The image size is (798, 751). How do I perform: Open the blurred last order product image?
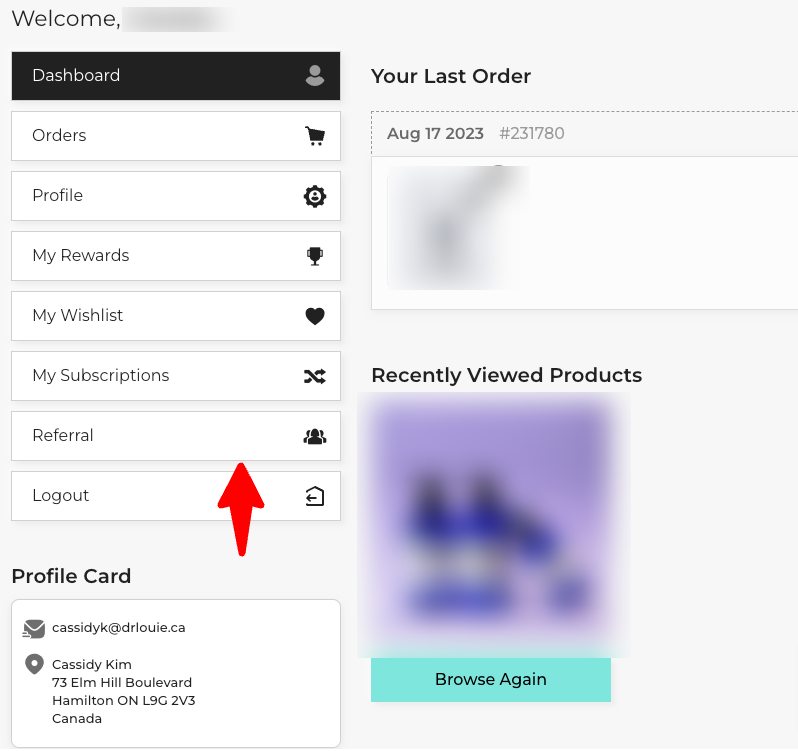459,228
